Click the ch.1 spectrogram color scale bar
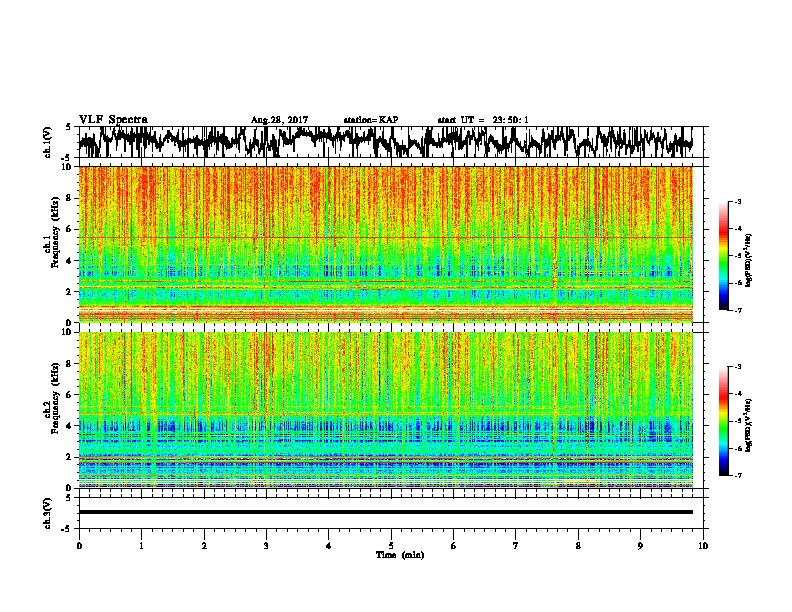The image size is (792, 612). [724, 256]
